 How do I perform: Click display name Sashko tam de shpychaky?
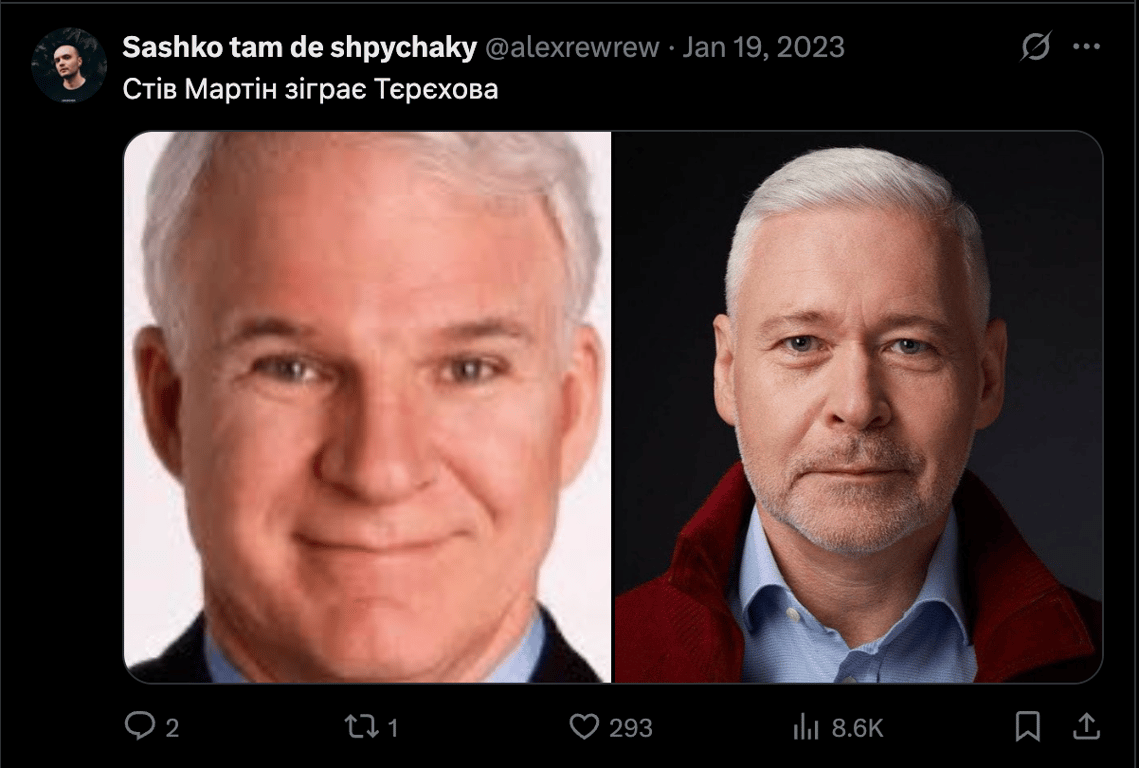(299, 47)
